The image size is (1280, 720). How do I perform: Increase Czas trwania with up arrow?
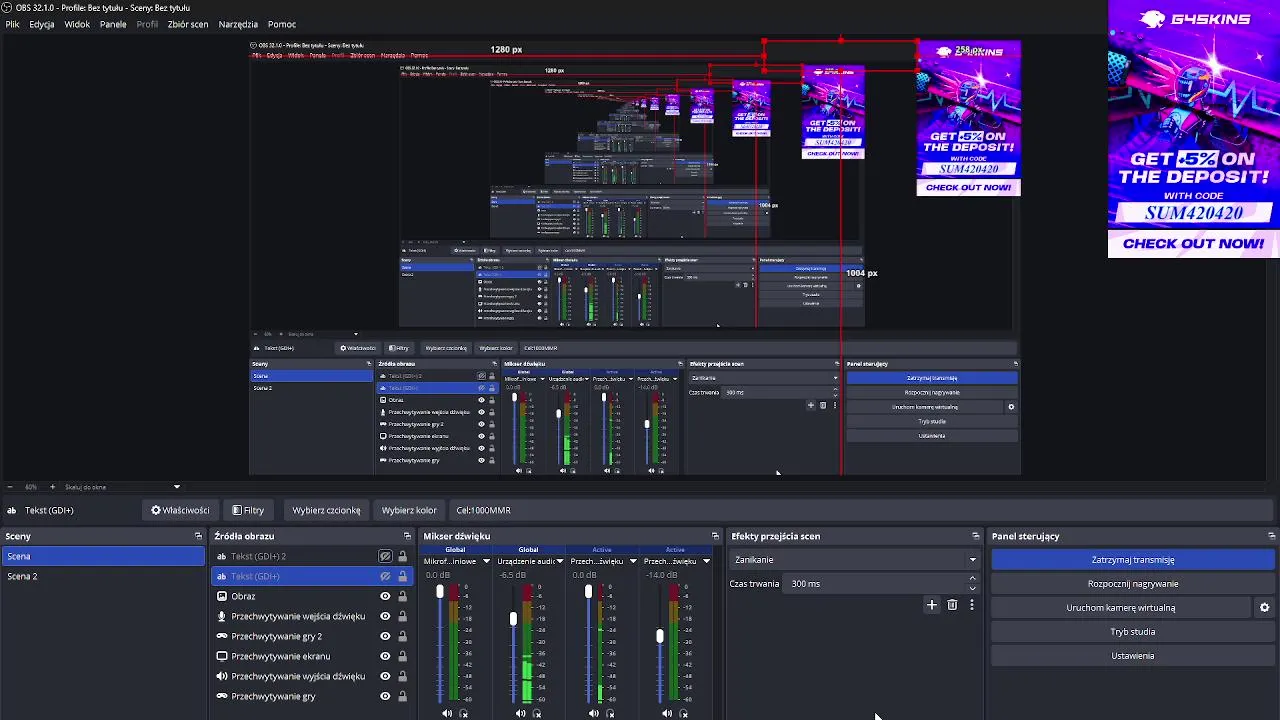point(972,579)
